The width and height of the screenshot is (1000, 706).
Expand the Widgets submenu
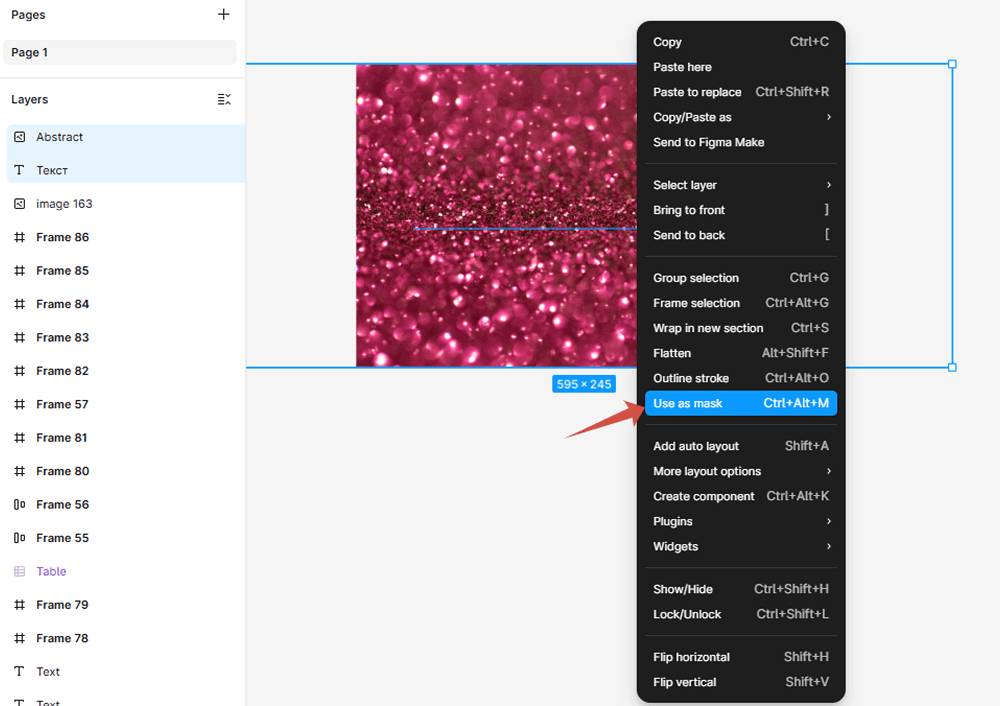pos(741,547)
